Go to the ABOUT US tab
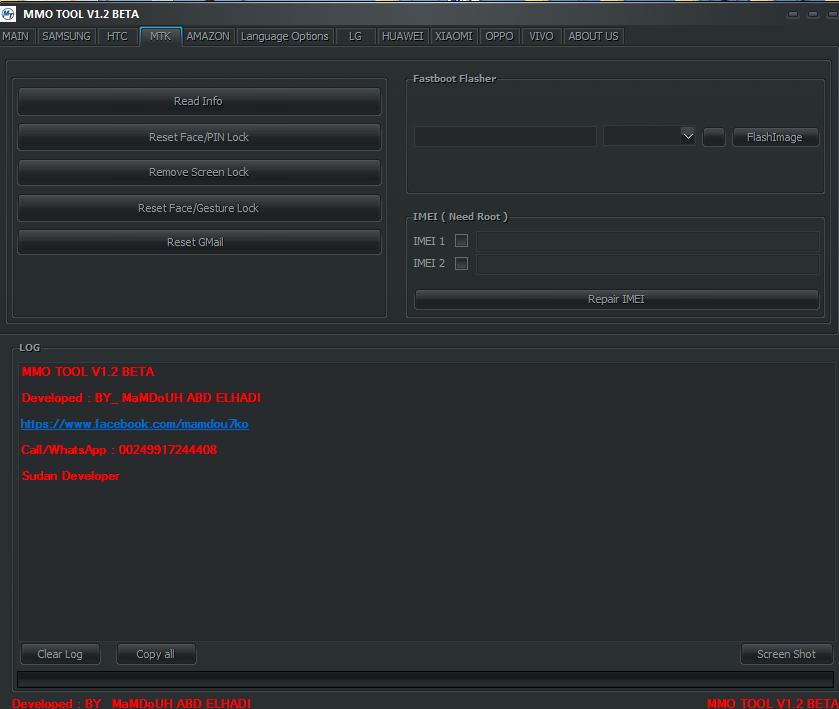The height and width of the screenshot is (709, 839). (593, 36)
